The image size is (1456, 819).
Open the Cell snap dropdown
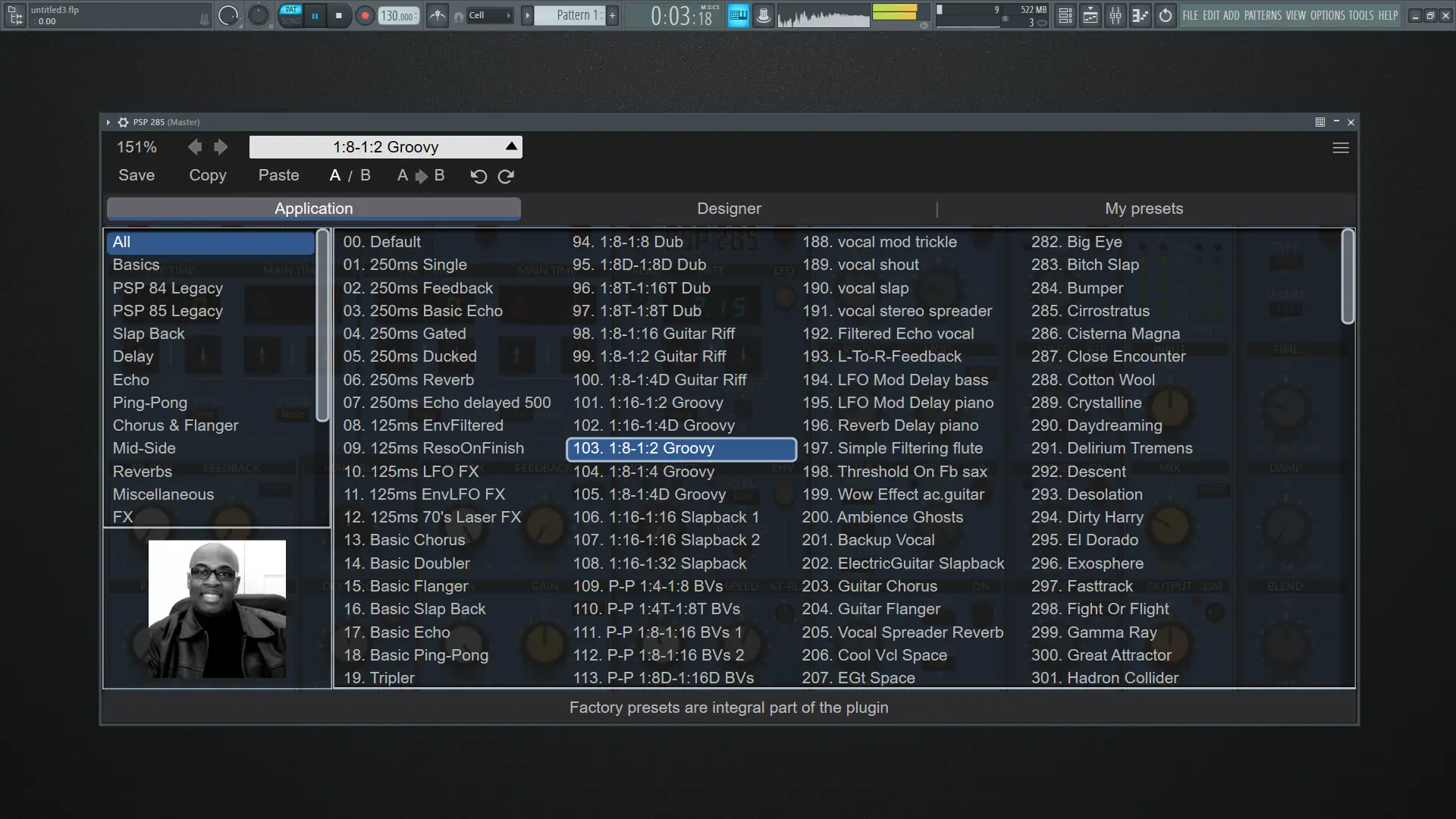coord(490,15)
